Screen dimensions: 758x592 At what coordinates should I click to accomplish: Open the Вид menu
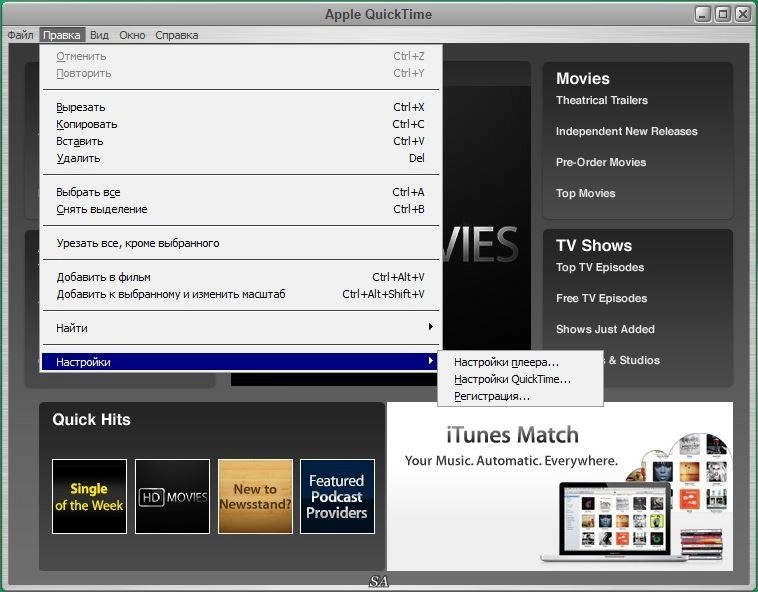pyautogui.click(x=99, y=35)
